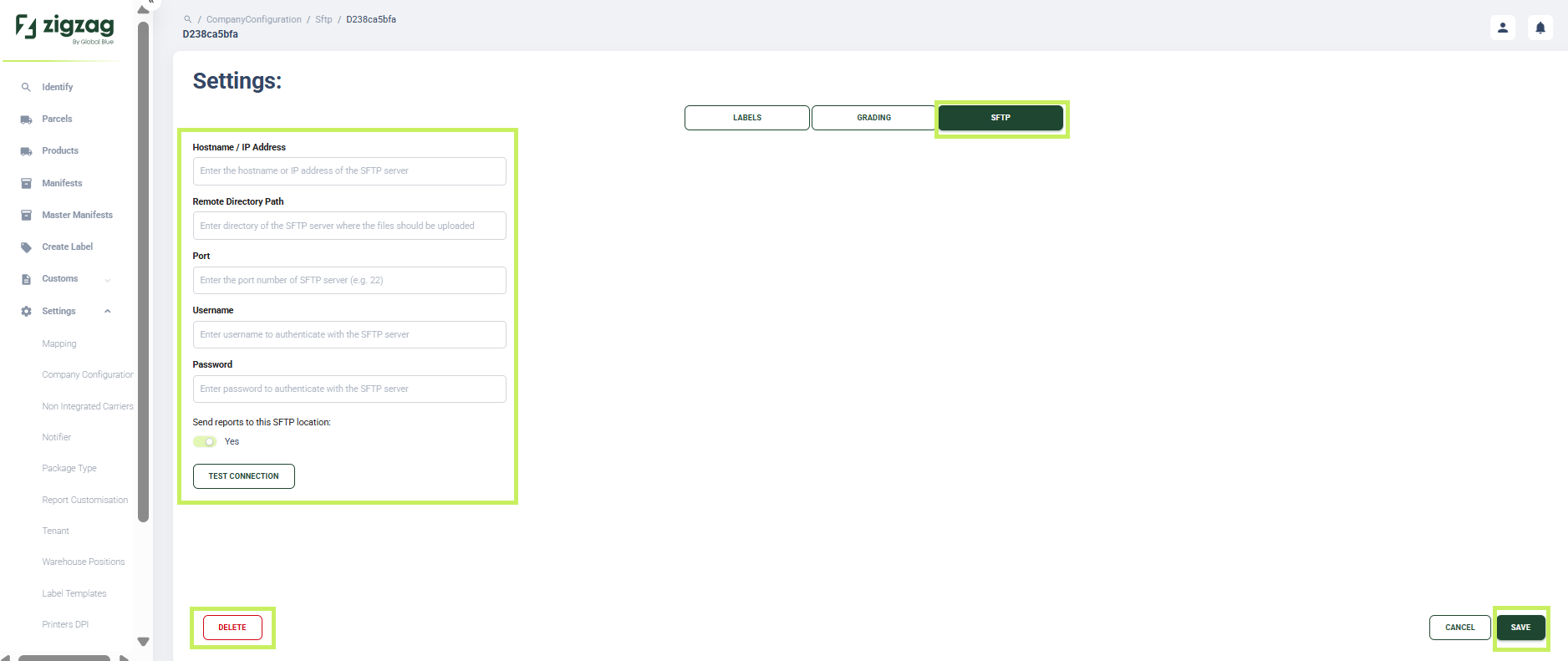Click the Parcels truck icon
The image size is (1568, 661).
26,119
